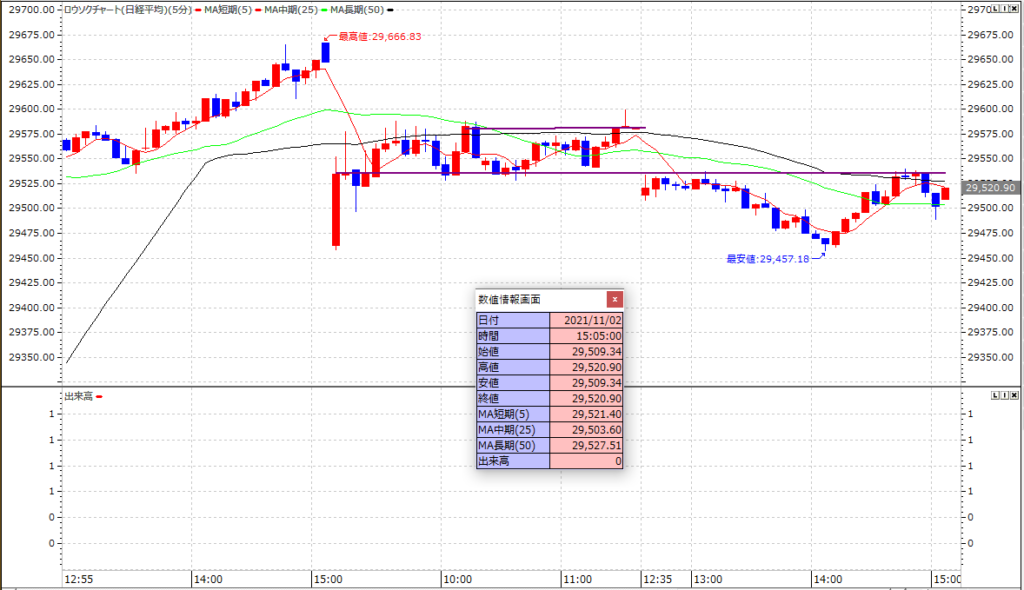This screenshot has height=590, width=1024.
Task: Click the L button on the 出来高 volume panel
Action: [x=995, y=396]
